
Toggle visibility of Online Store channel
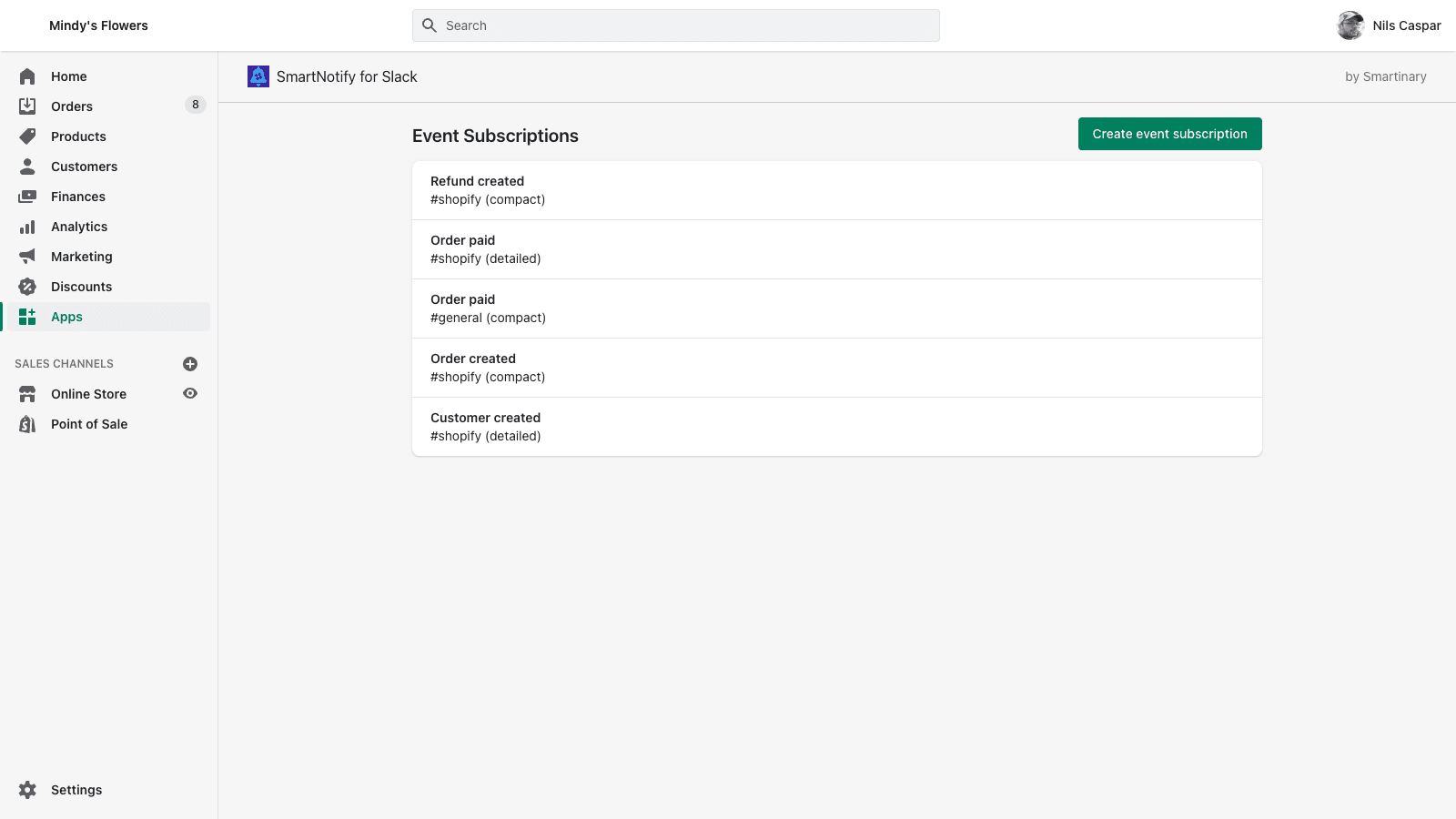pos(189,393)
